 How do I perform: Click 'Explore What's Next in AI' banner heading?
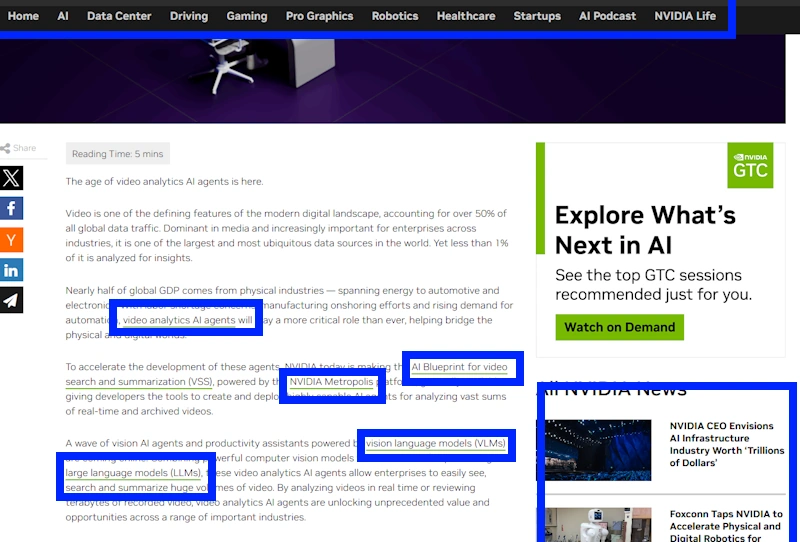[645, 230]
